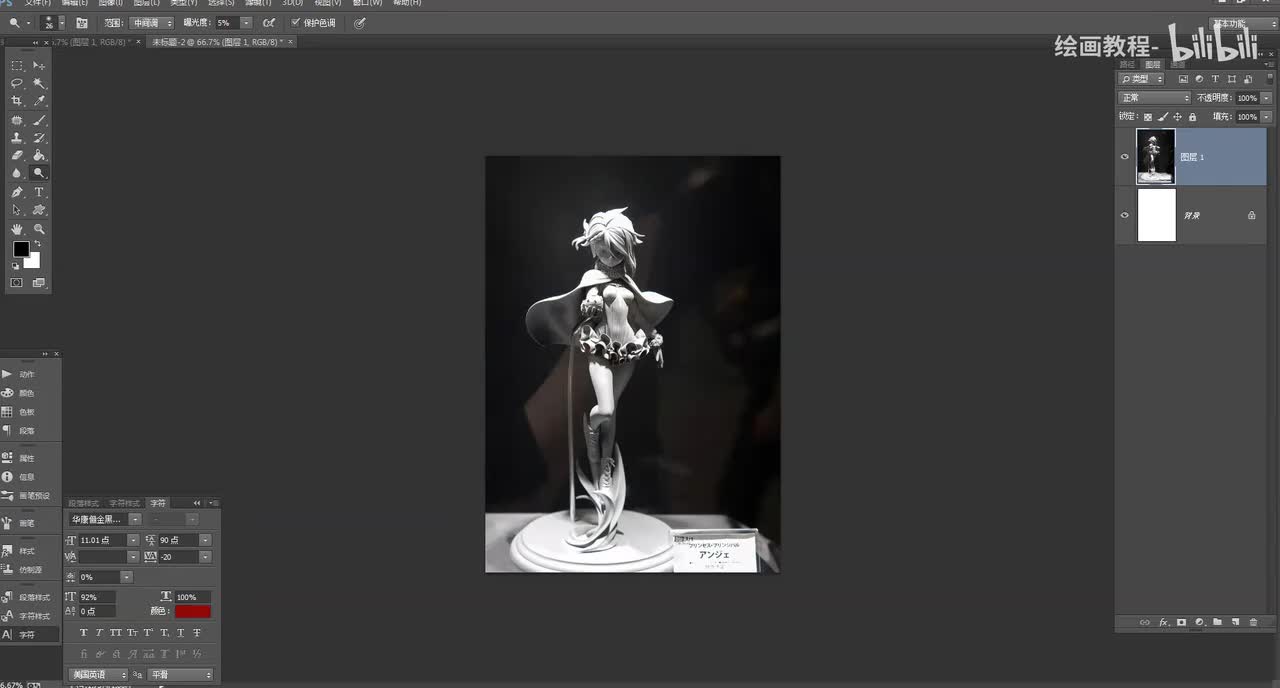Open the 色板 panel

pyautogui.click(x=27, y=412)
